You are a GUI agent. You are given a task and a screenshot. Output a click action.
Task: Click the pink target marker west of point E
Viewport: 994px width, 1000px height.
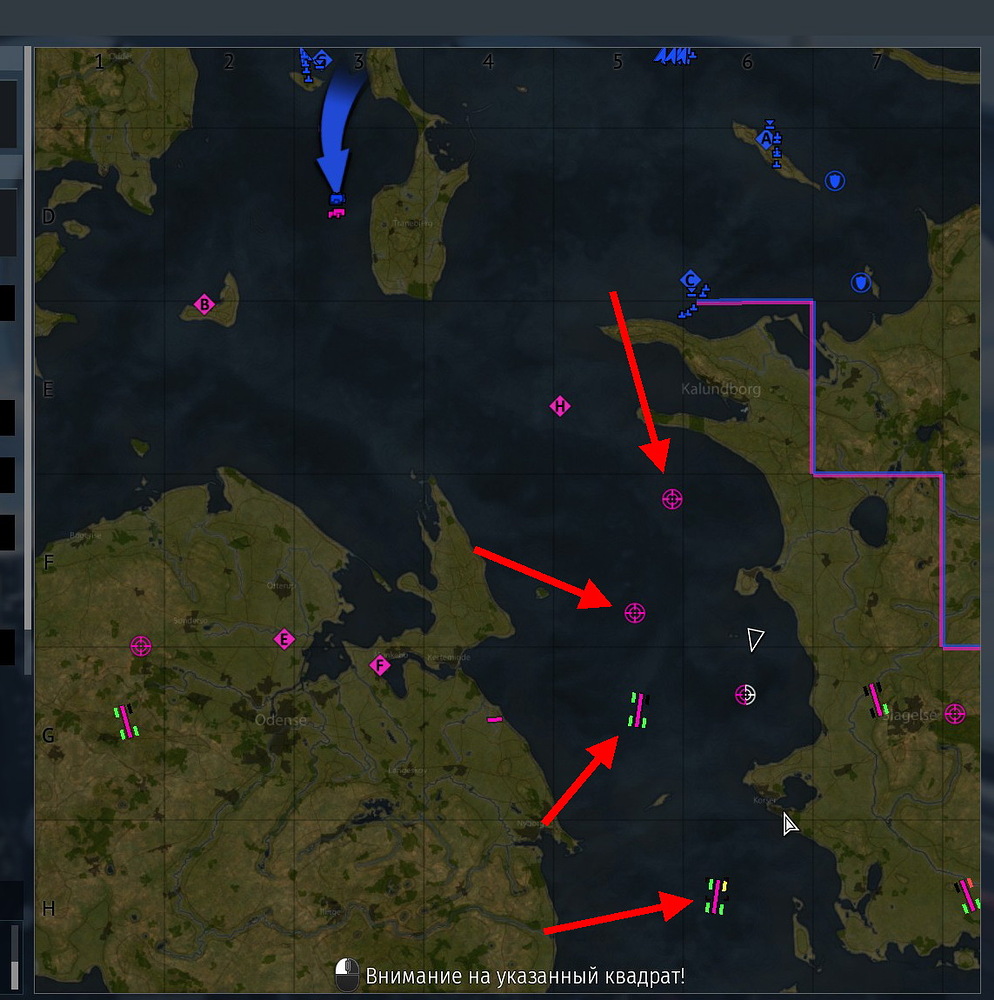[141, 646]
